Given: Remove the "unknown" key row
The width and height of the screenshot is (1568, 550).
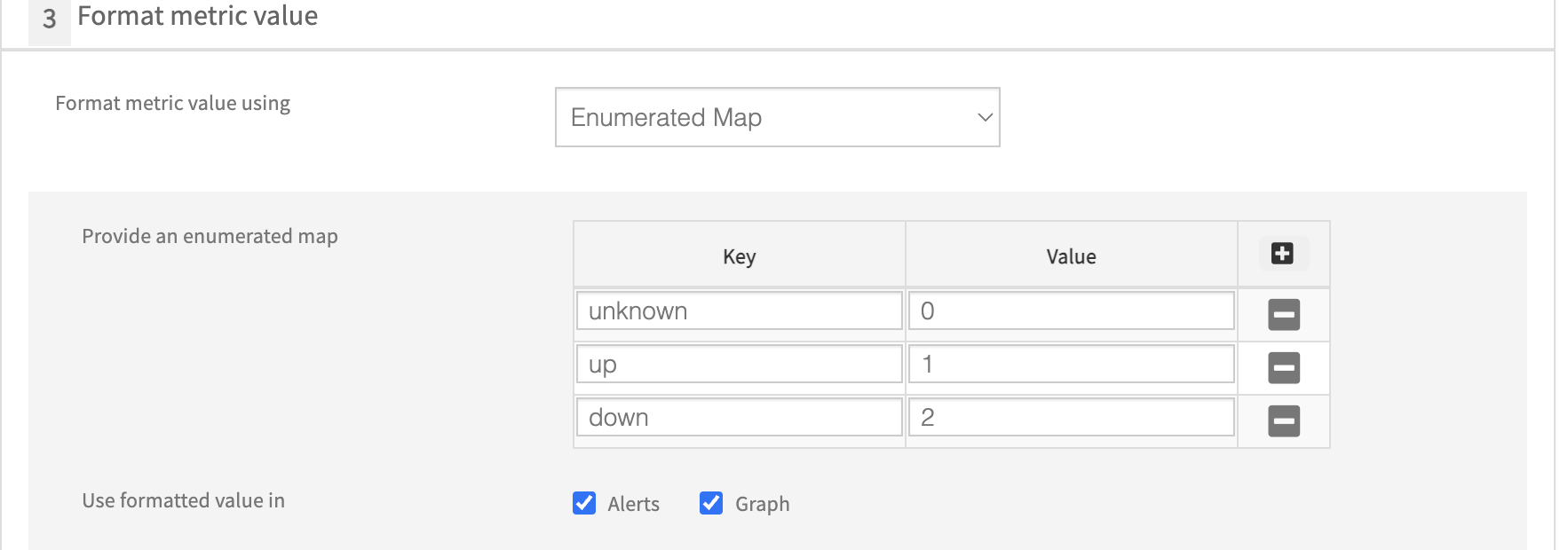Looking at the screenshot, I should 1284,314.
